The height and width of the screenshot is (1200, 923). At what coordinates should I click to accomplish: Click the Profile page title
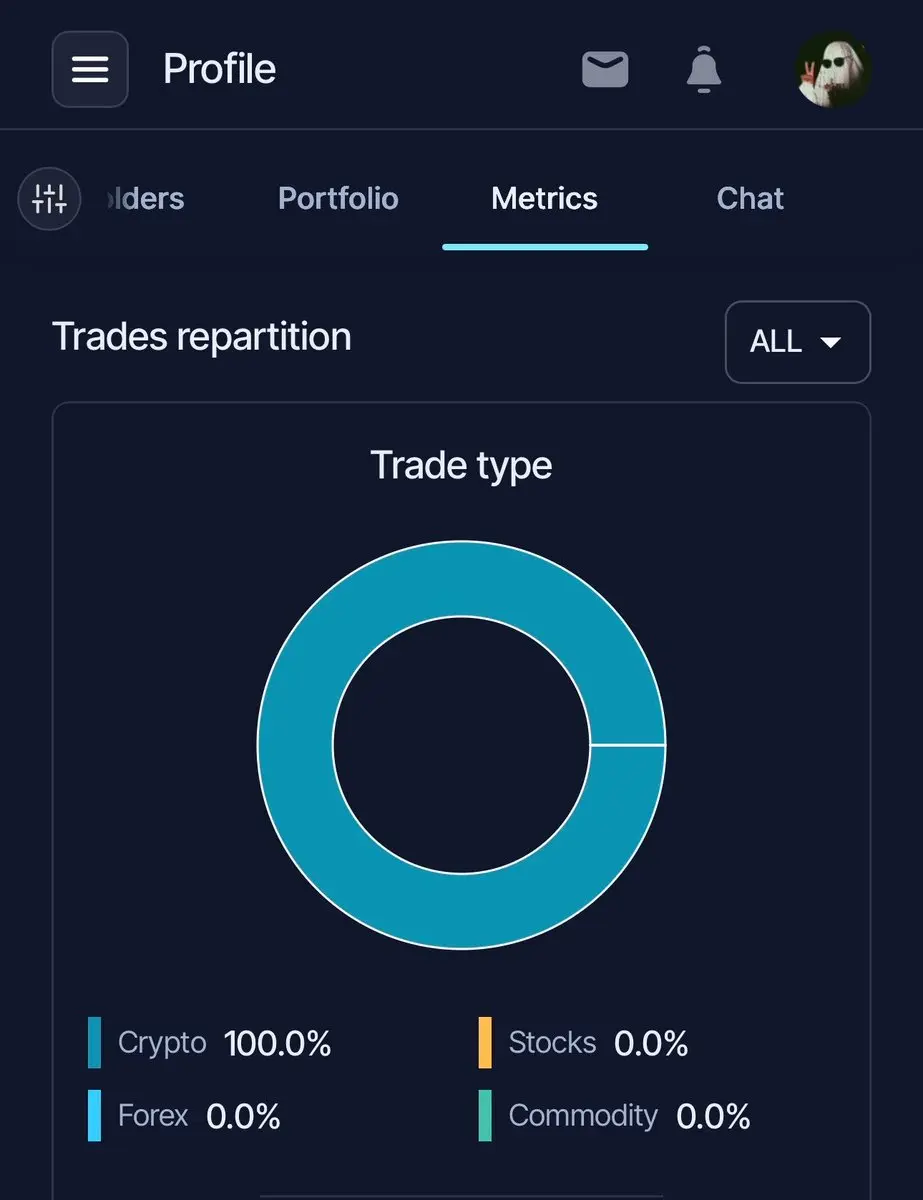point(220,69)
